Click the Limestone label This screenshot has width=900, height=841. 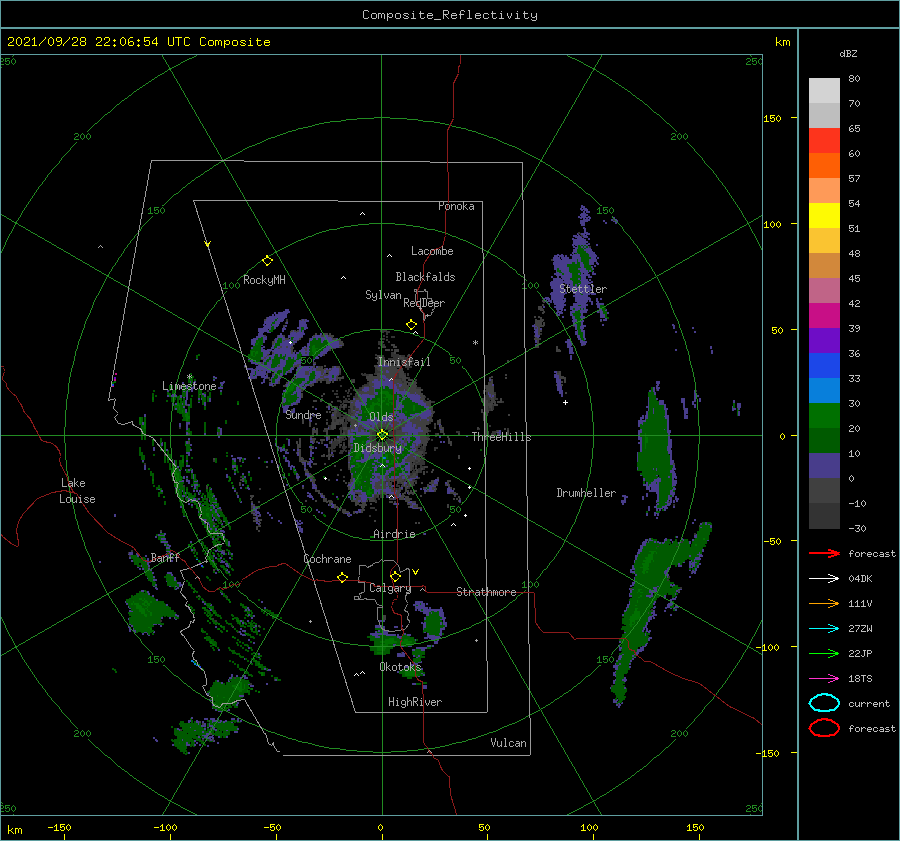(189, 386)
